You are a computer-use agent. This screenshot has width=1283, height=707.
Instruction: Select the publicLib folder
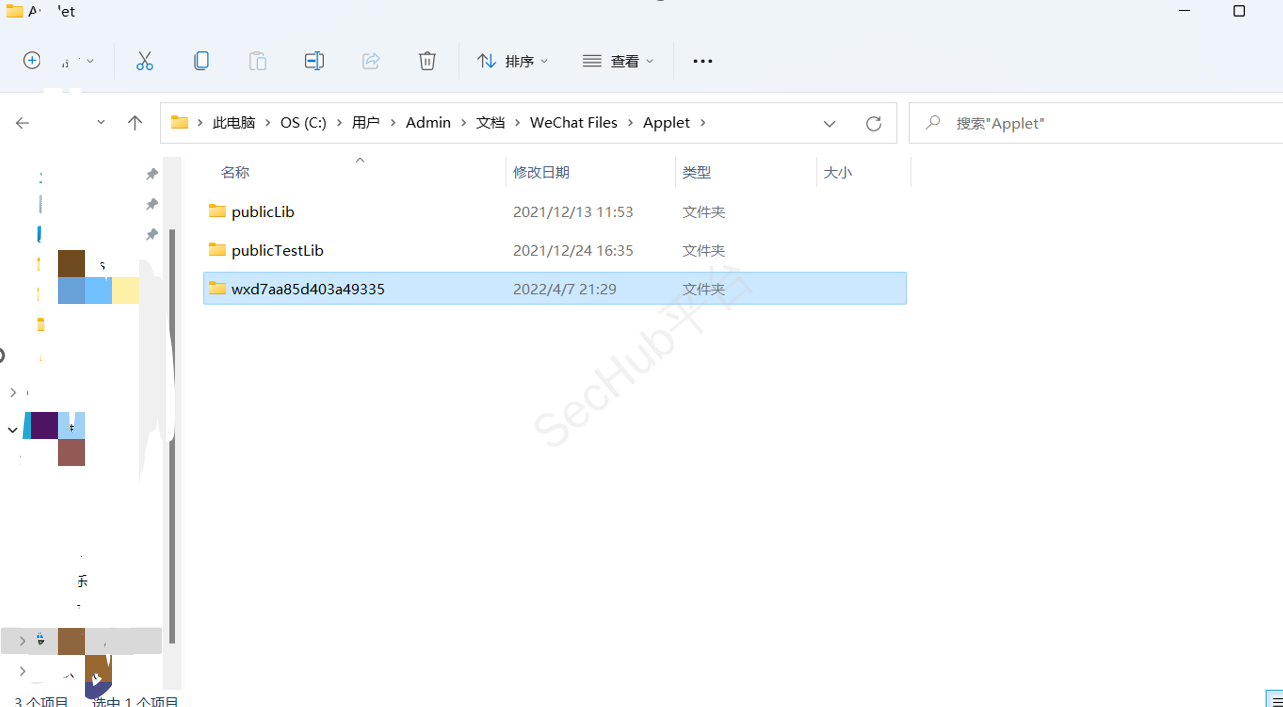coord(262,212)
